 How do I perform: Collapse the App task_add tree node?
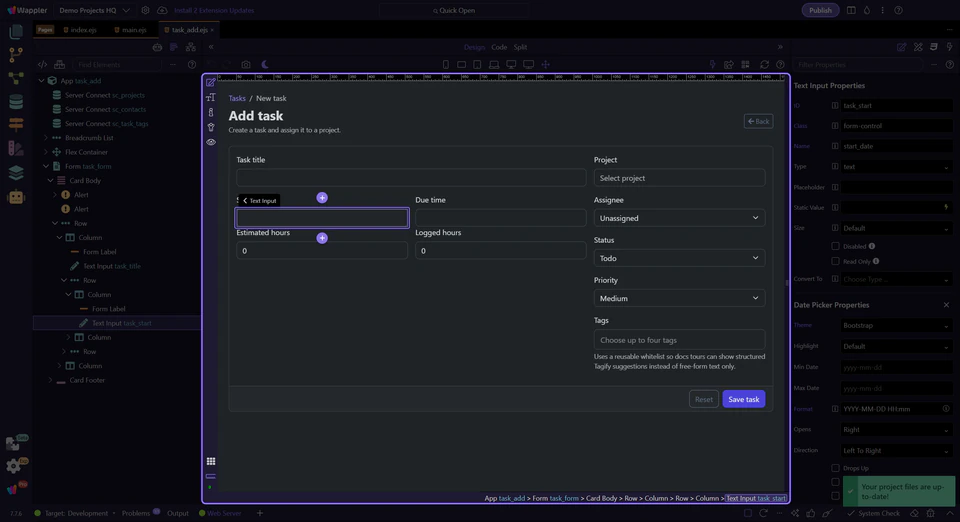42,81
